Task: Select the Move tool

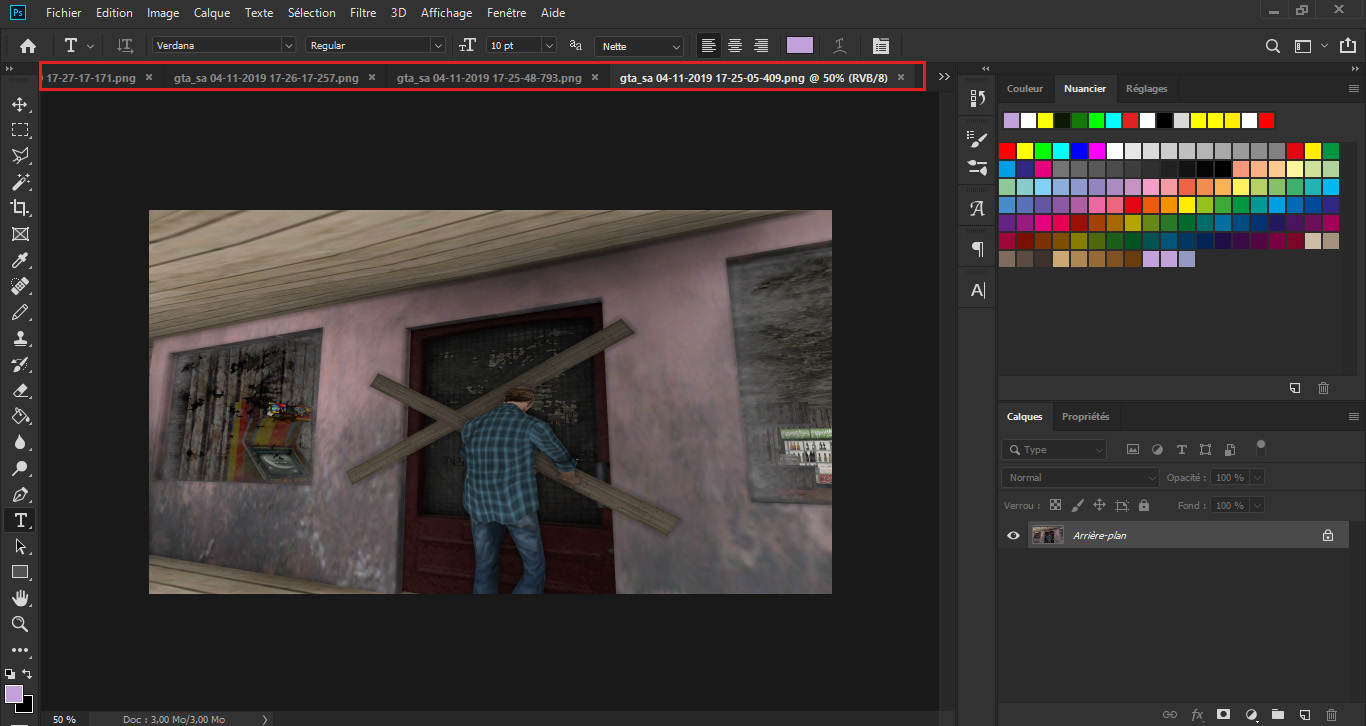Action: click(19, 104)
